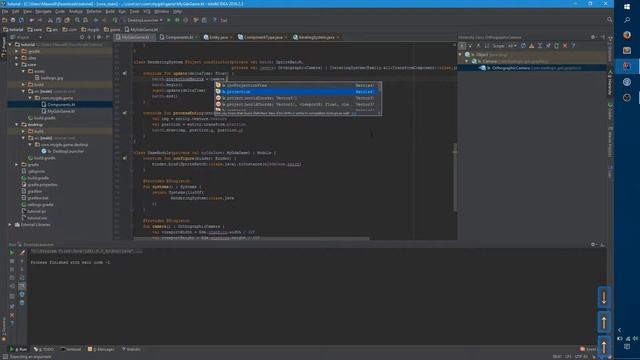Click the red Close X icon in Run panel
The height and width of the screenshot is (360, 640).
[x=12, y=315]
